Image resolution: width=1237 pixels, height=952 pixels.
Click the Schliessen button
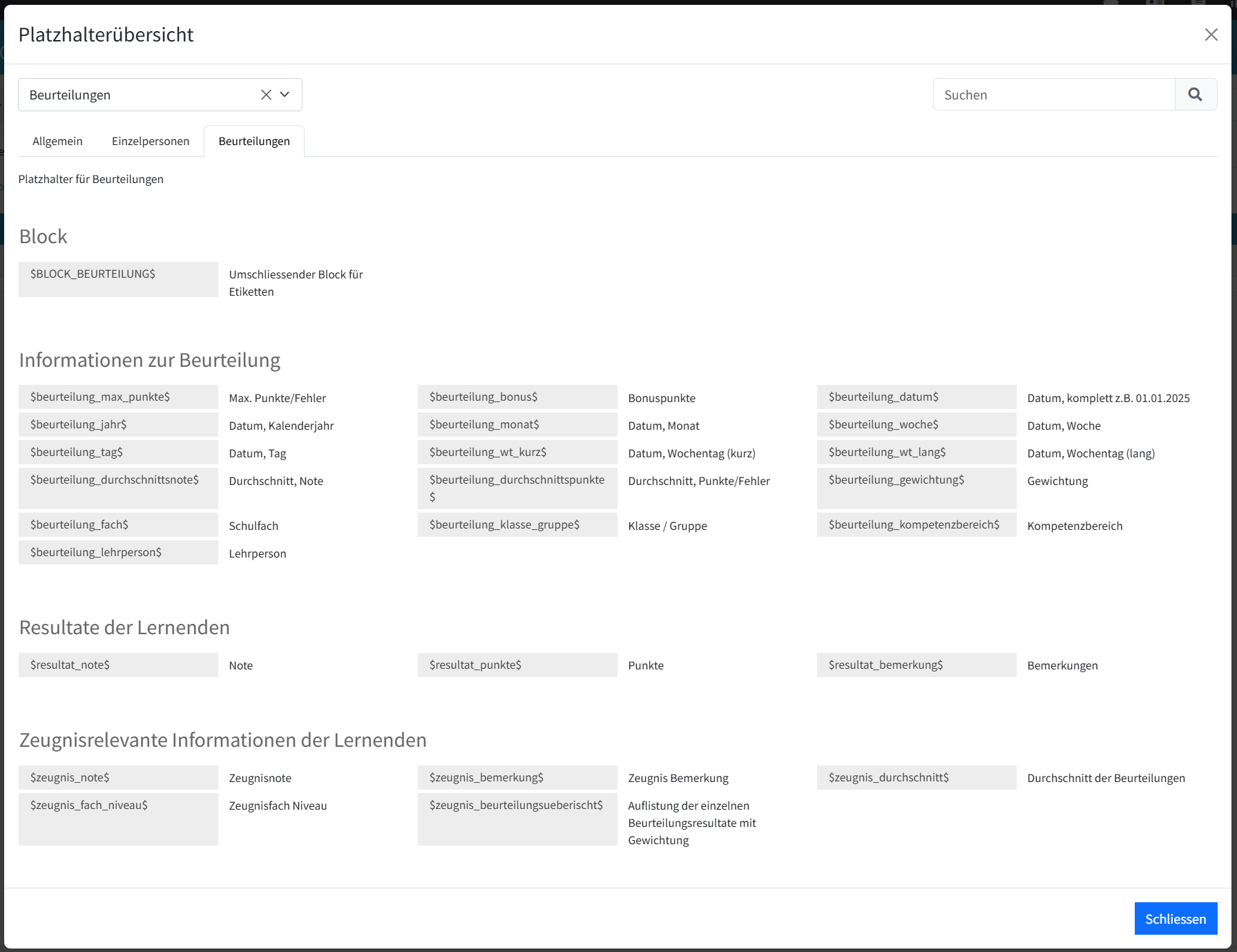(1176, 919)
